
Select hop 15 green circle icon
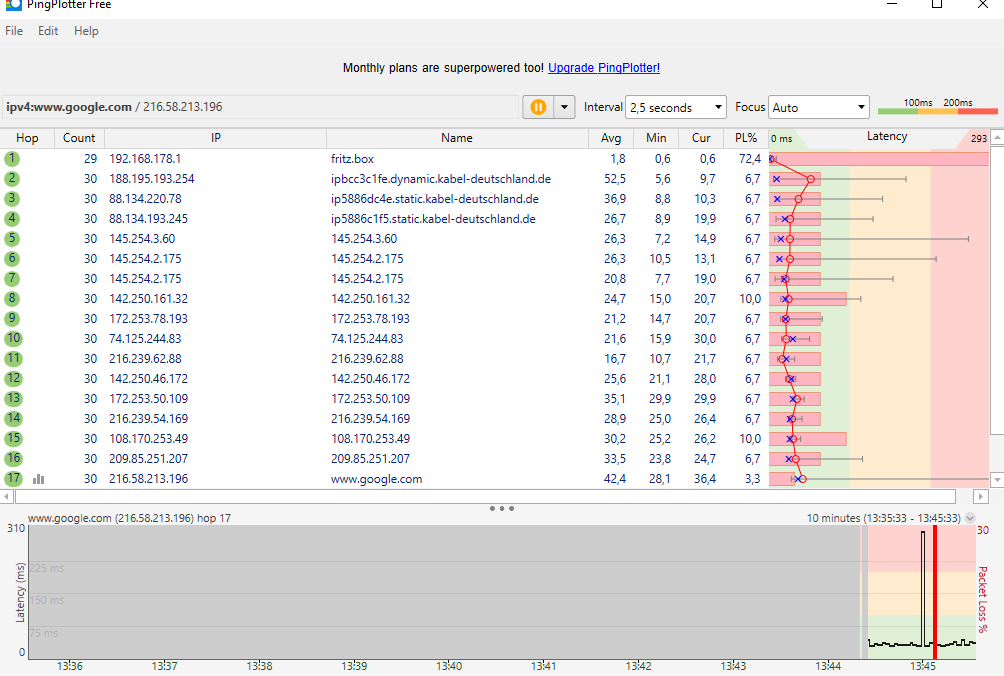click(13, 439)
